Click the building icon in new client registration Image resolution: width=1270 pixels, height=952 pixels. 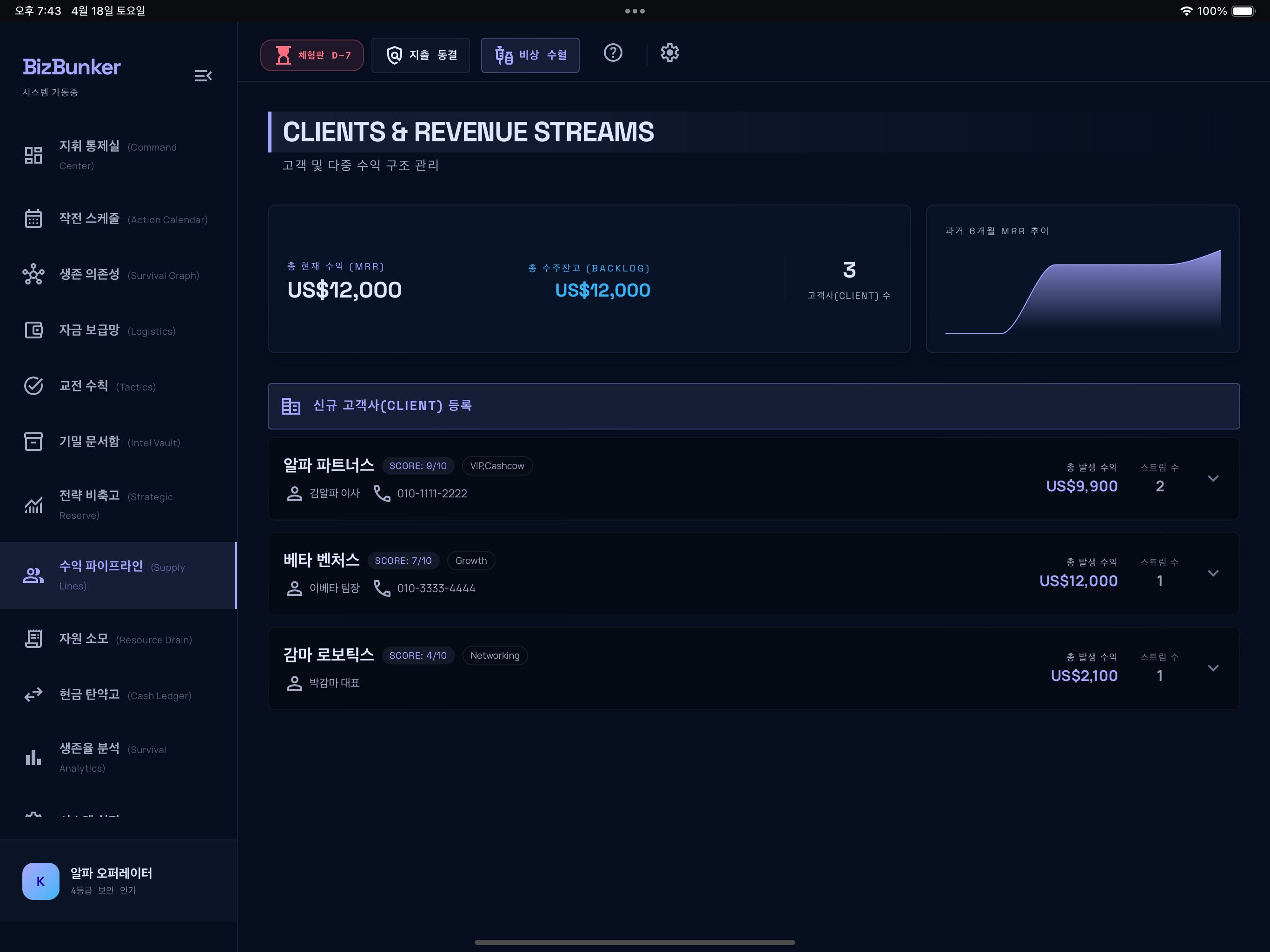(291, 406)
